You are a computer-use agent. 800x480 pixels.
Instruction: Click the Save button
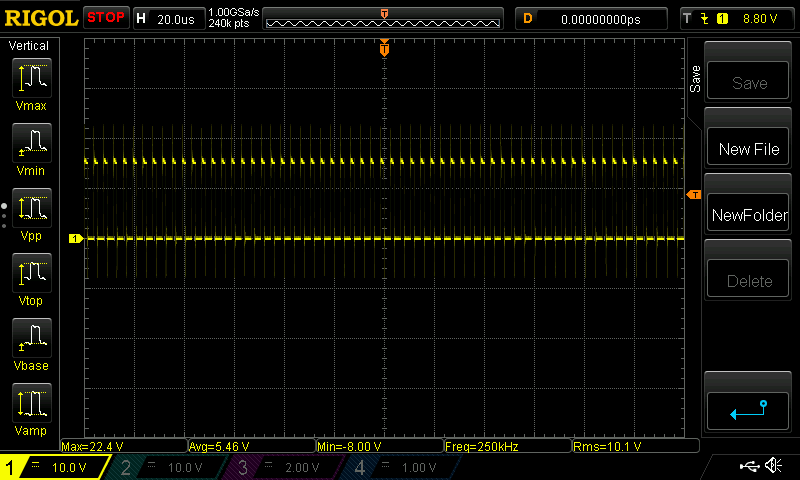(x=748, y=80)
